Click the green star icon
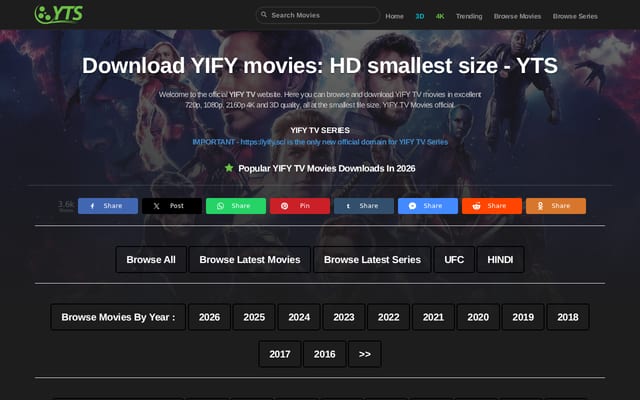The height and width of the screenshot is (400, 640). point(229,168)
